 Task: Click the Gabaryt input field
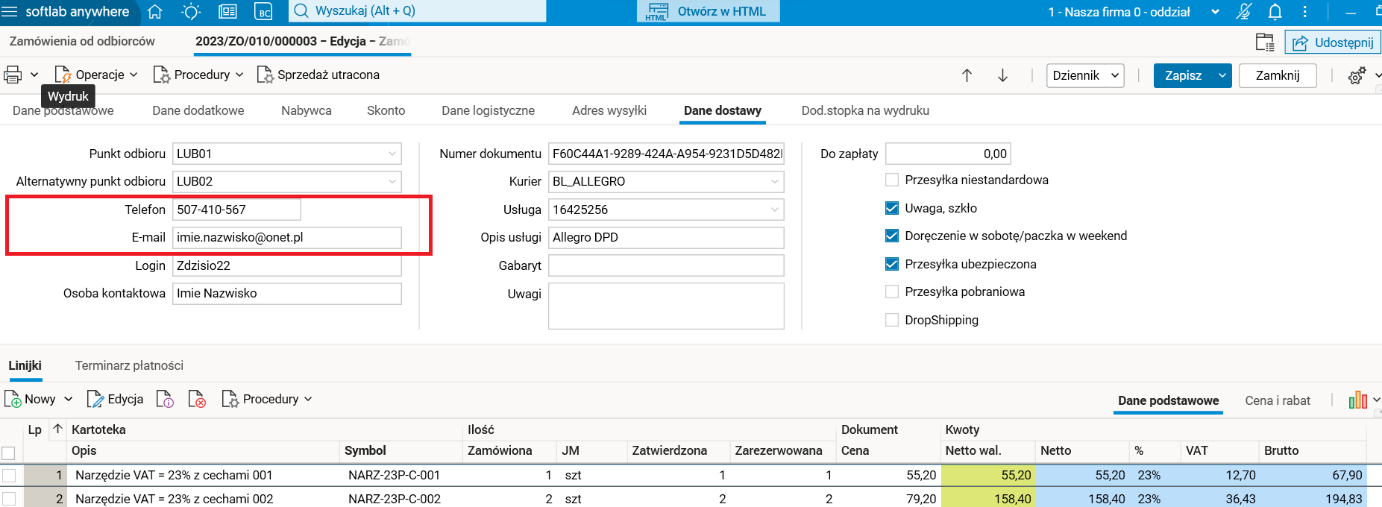click(667, 266)
